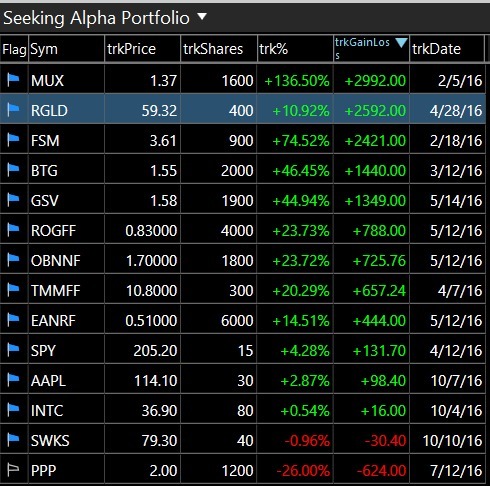Viewport: 490px width, 486px height.
Task: Toggle the blue flag for AAPL
Action: (x=13, y=380)
